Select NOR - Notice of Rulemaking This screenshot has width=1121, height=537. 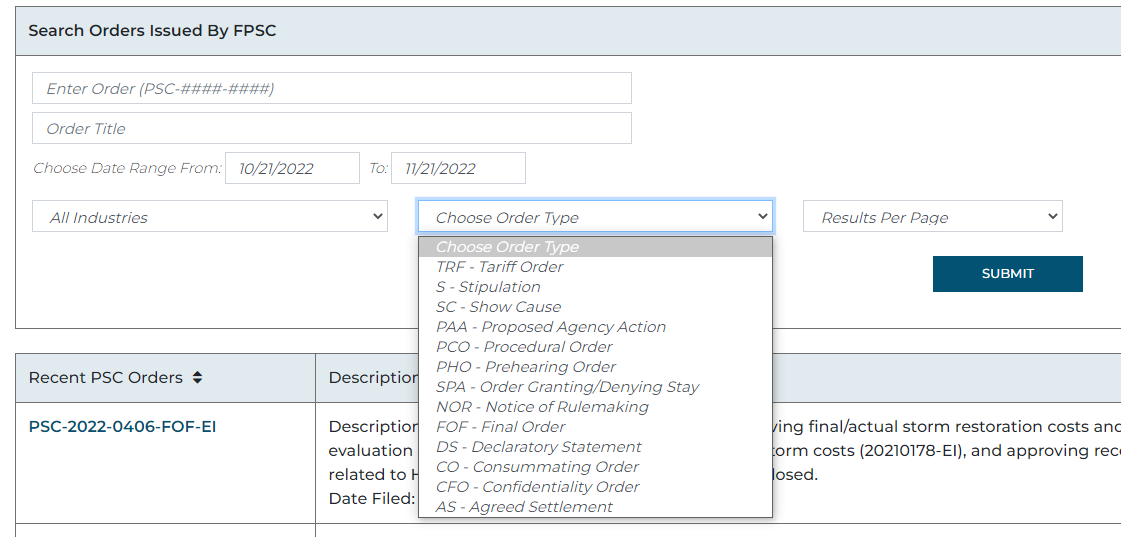pyautogui.click(x=542, y=407)
